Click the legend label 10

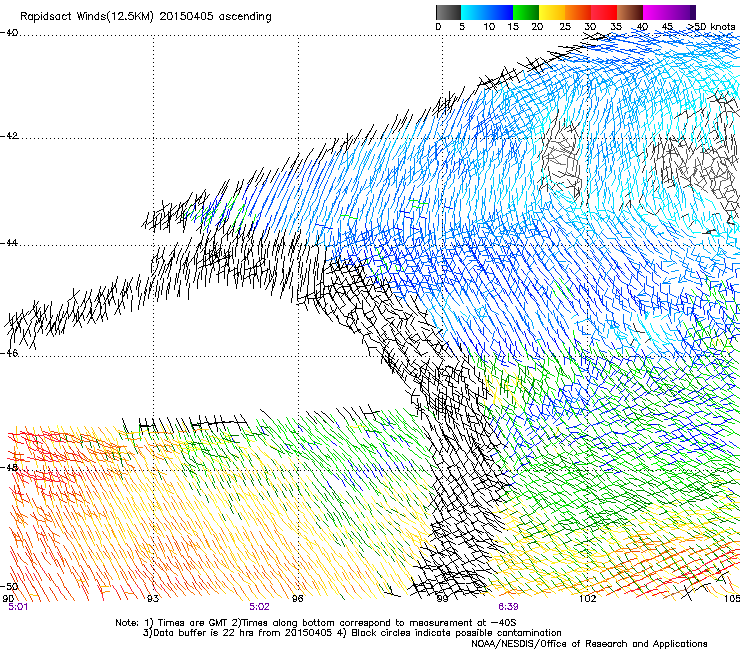tap(489, 27)
